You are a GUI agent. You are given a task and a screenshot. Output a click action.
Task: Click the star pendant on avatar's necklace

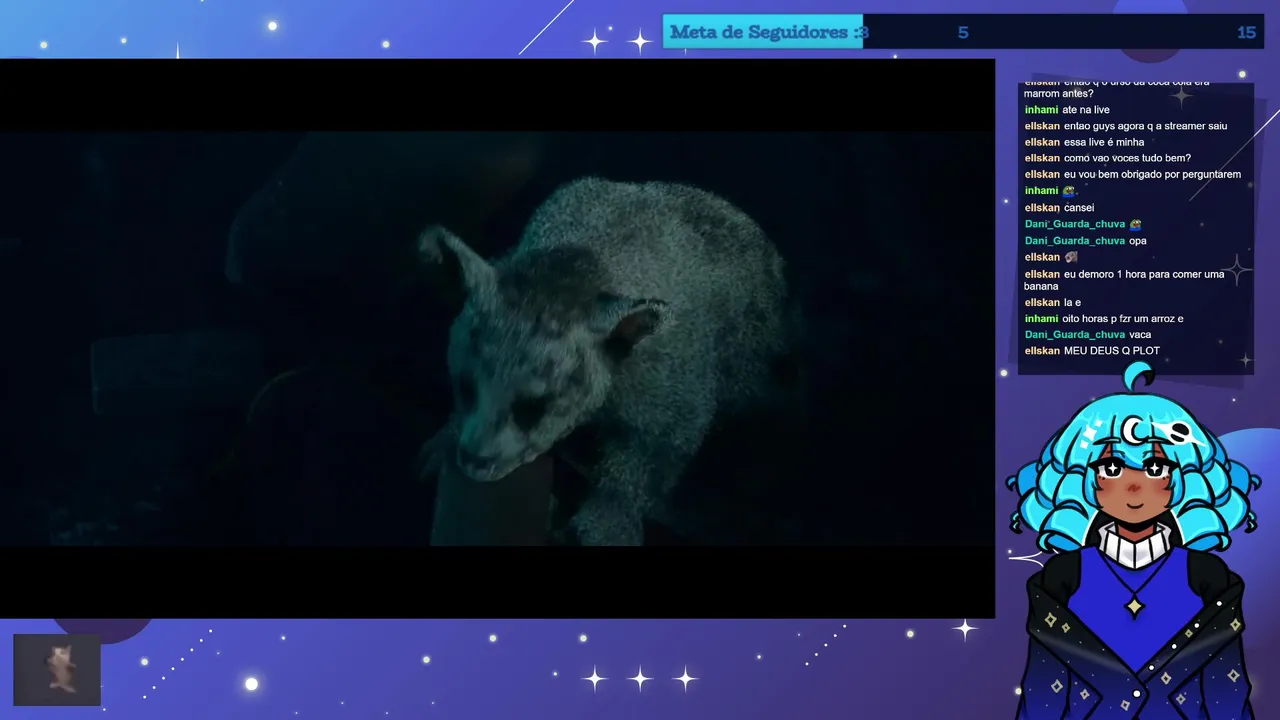click(1135, 606)
